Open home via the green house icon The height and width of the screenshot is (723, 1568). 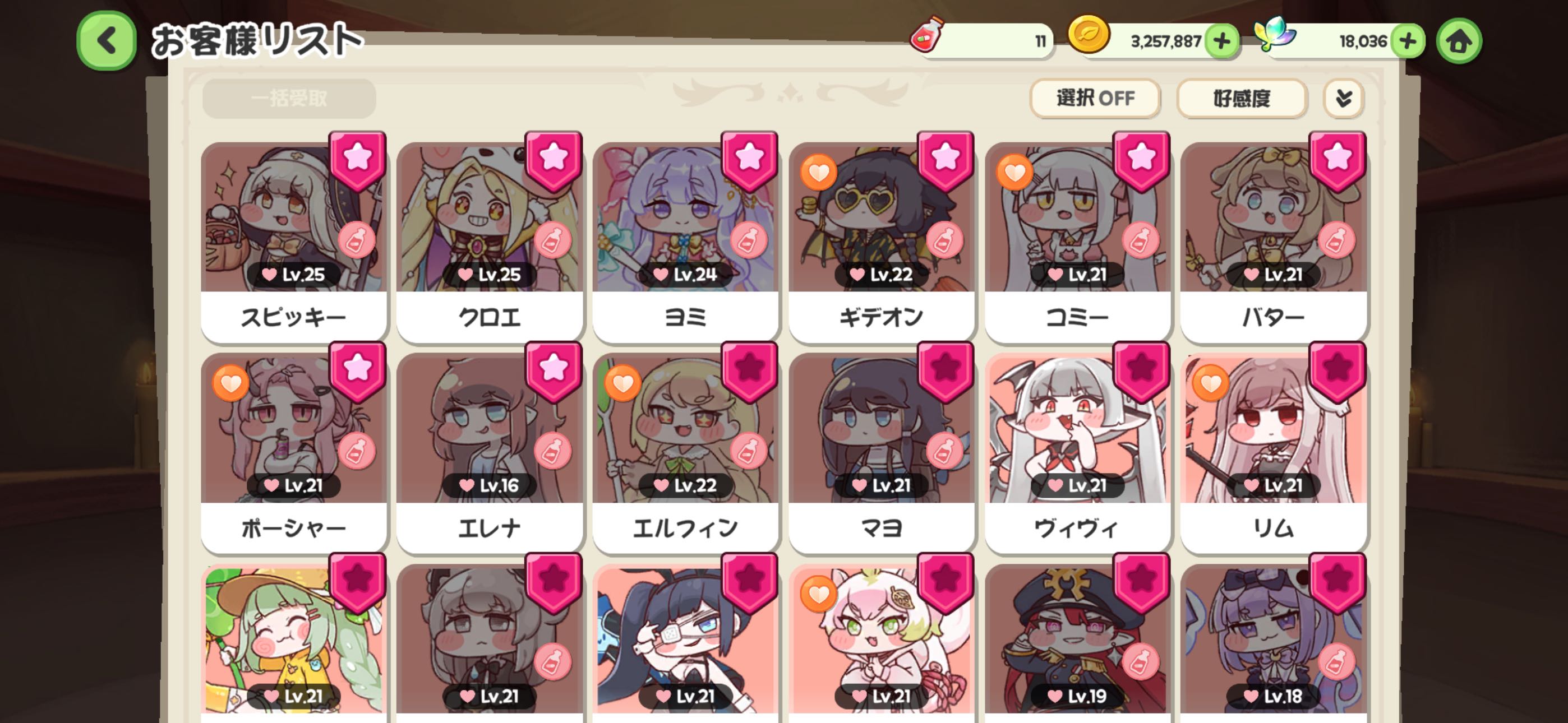point(1459,41)
